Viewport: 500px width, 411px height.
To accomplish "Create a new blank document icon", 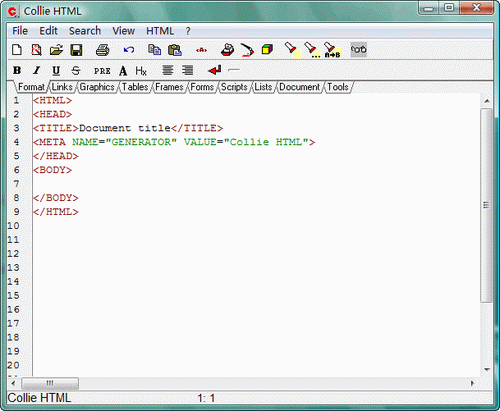I will 17,50.
